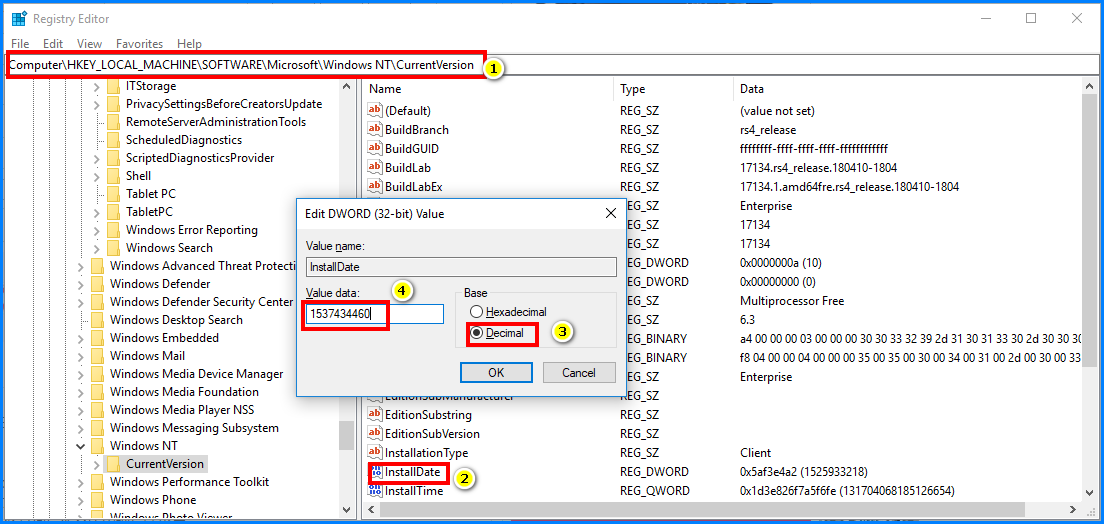
Task: Open the Edit menu
Action: pyautogui.click(x=54, y=44)
